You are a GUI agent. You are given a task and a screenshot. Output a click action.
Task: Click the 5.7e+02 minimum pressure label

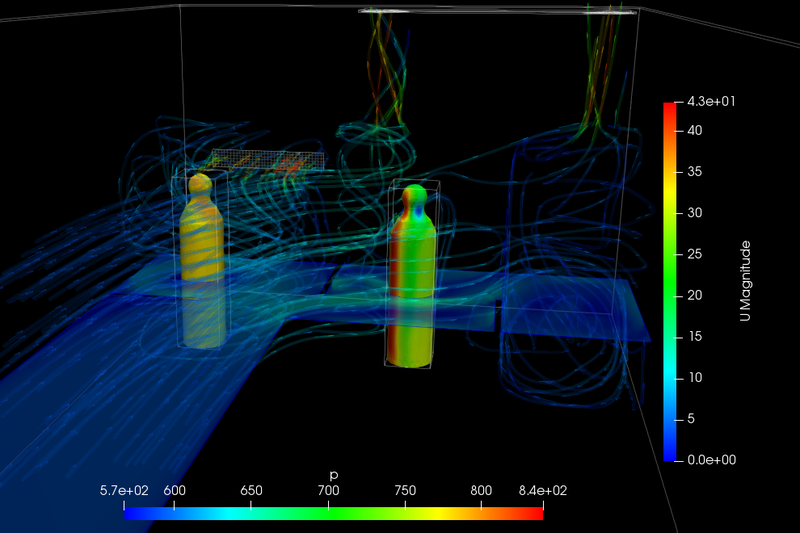(124, 491)
